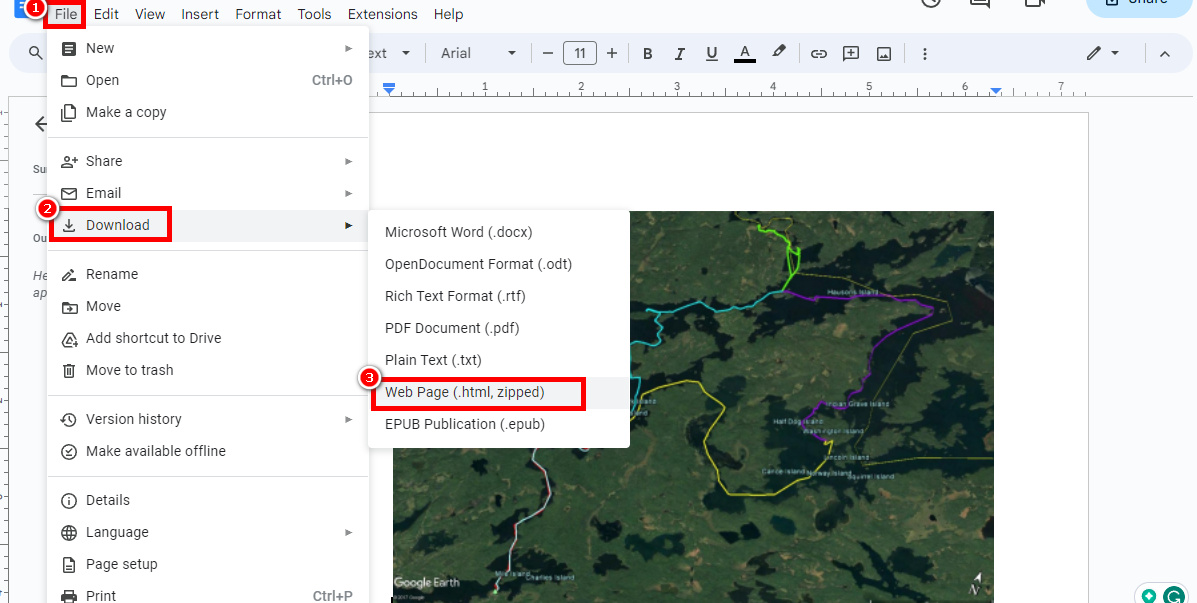Start a video call via the Meet icon

pyautogui.click(x=1034, y=6)
